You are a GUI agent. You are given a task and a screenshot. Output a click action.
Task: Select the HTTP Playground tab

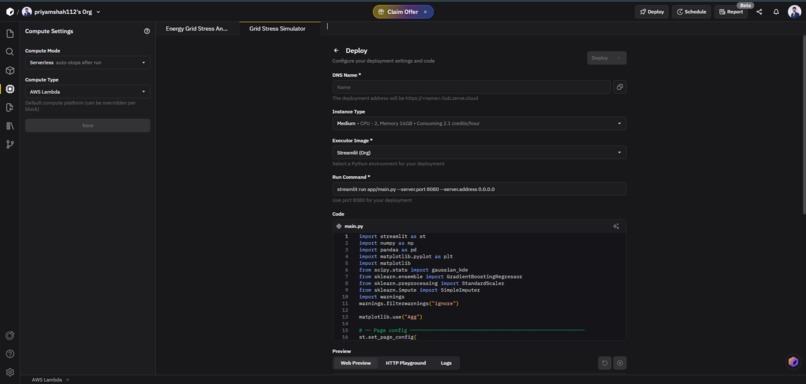[406, 363]
